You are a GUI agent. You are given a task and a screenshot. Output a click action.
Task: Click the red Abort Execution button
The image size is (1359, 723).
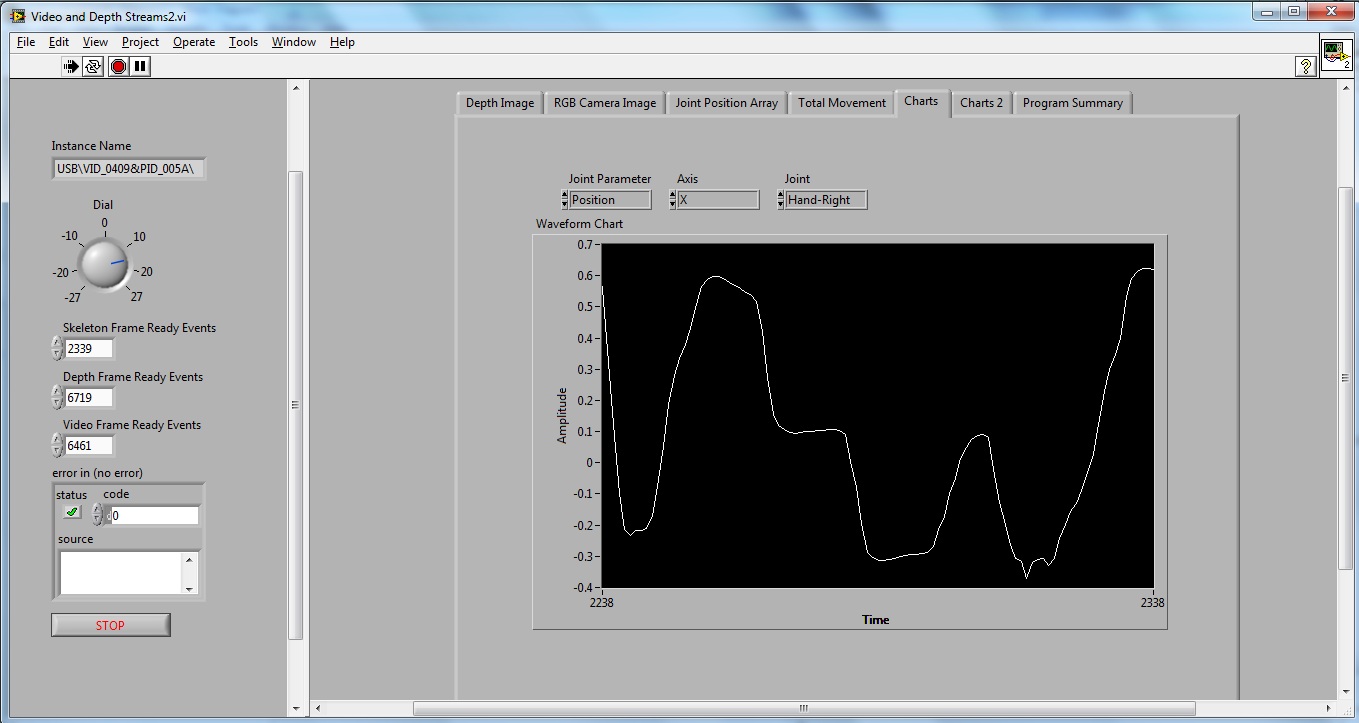118,66
